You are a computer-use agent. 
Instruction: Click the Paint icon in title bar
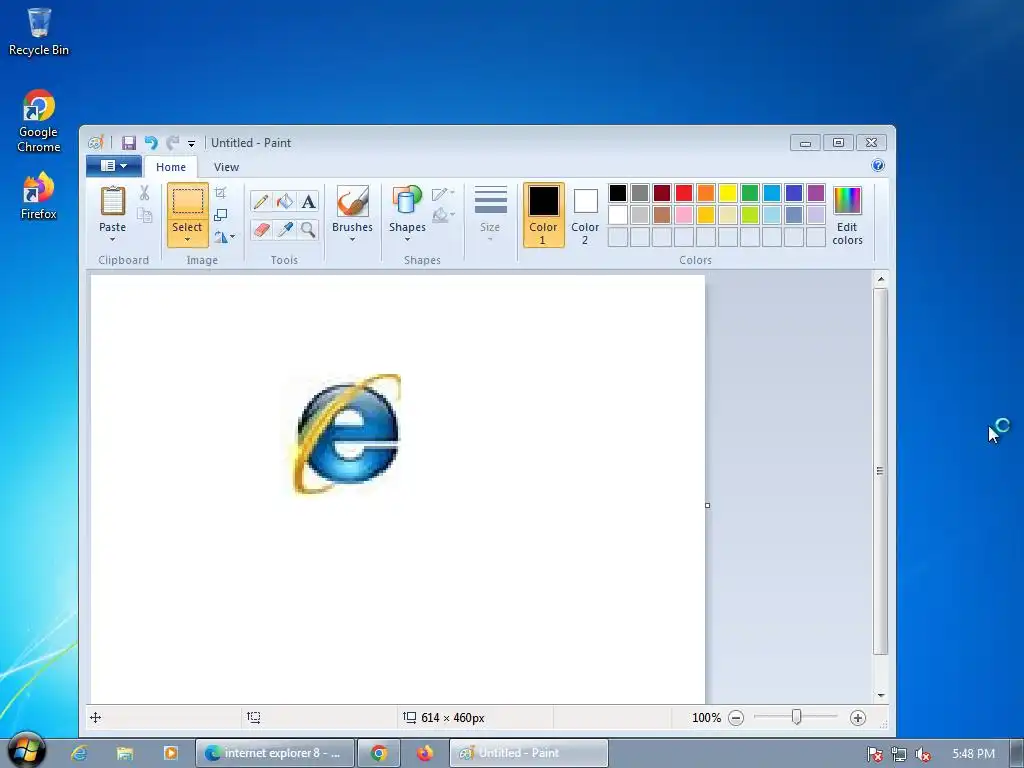(96, 143)
